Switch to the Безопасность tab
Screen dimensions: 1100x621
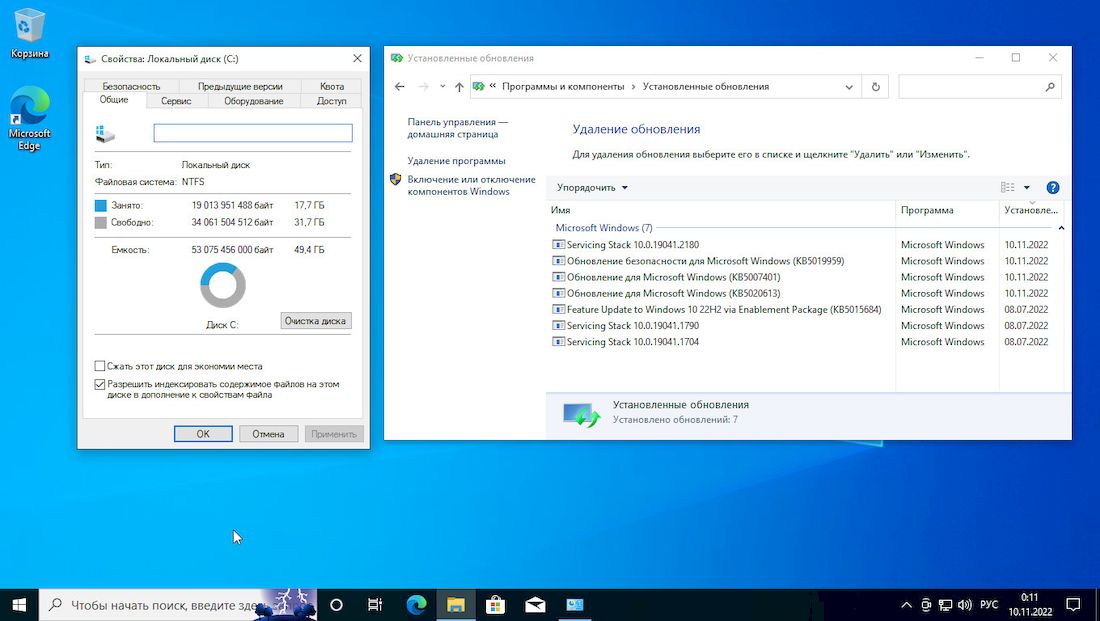coord(131,86)
